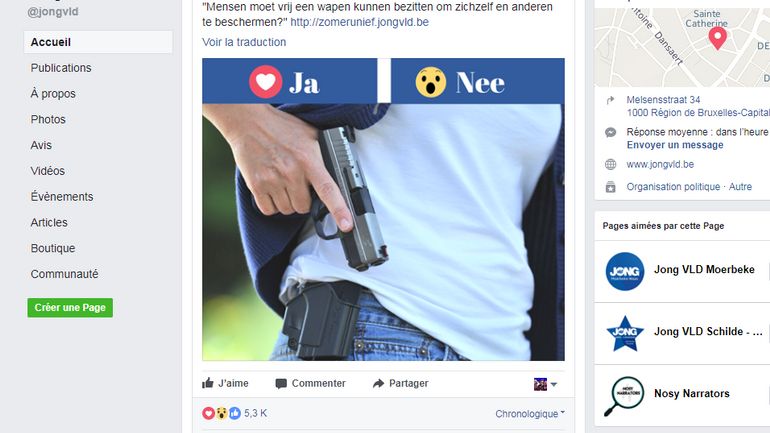Click the Partager share arrow icon
Image resolution: width=770 pixels, height=433 pixels.
click(378, 383)
